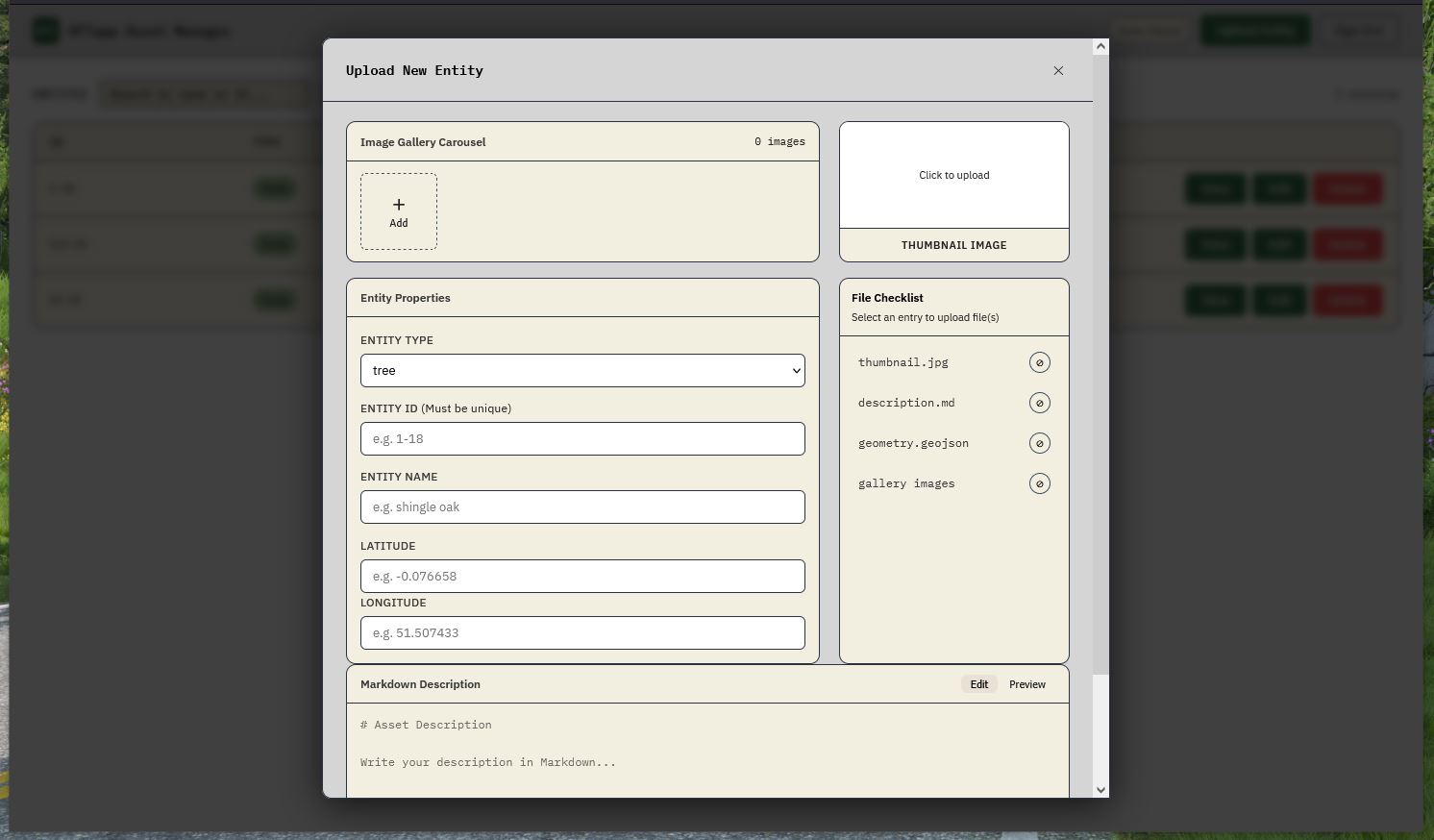Click status icon next to description.md
The image size is (1434, 840).
point(1039,403)
